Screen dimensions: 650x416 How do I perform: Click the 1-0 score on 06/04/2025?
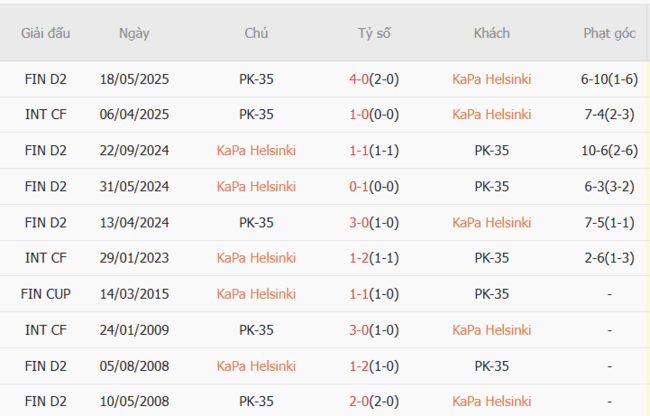click(359, 115)
